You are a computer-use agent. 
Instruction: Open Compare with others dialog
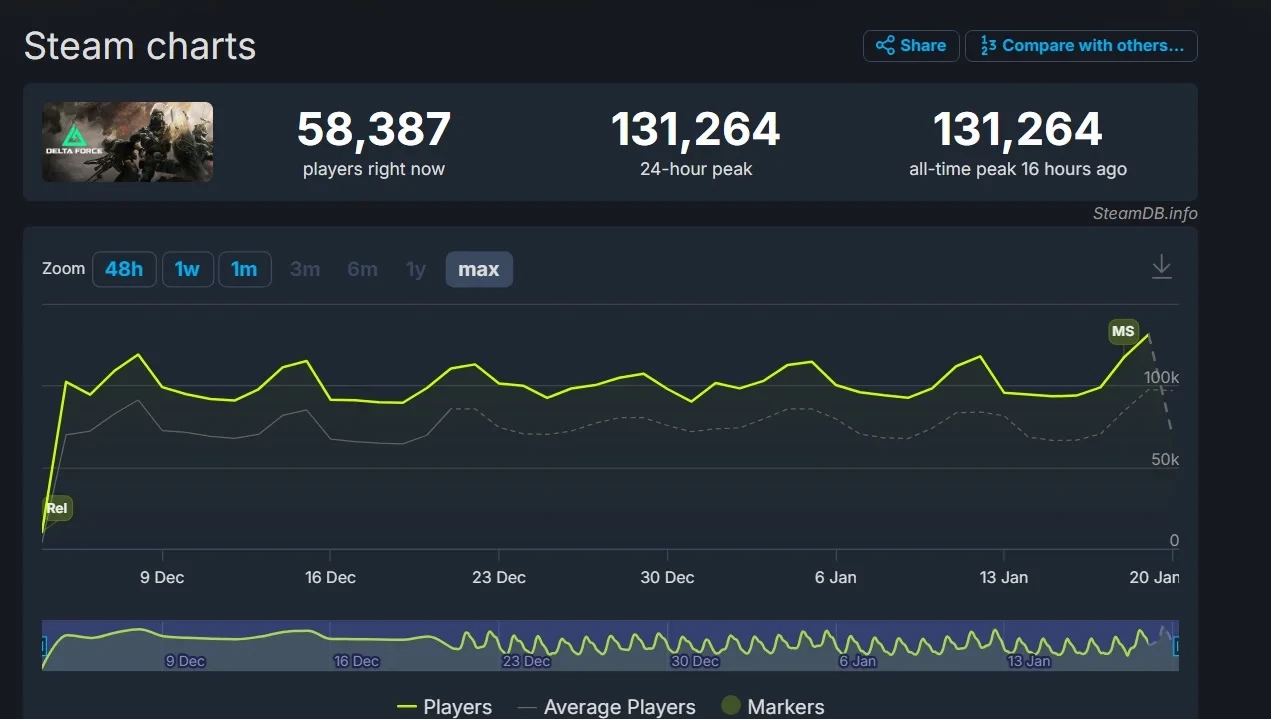coord(1081,46)
